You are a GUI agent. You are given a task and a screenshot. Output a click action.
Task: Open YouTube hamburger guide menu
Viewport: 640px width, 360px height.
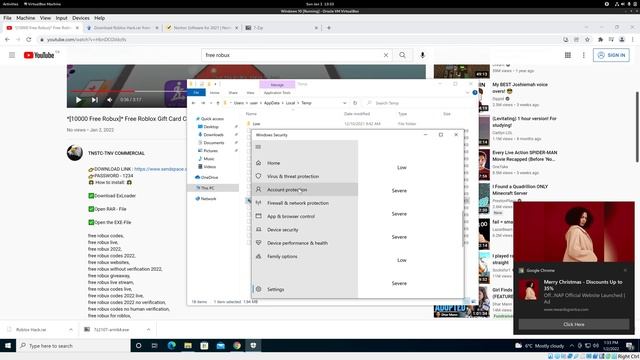[x=12, y=55]
